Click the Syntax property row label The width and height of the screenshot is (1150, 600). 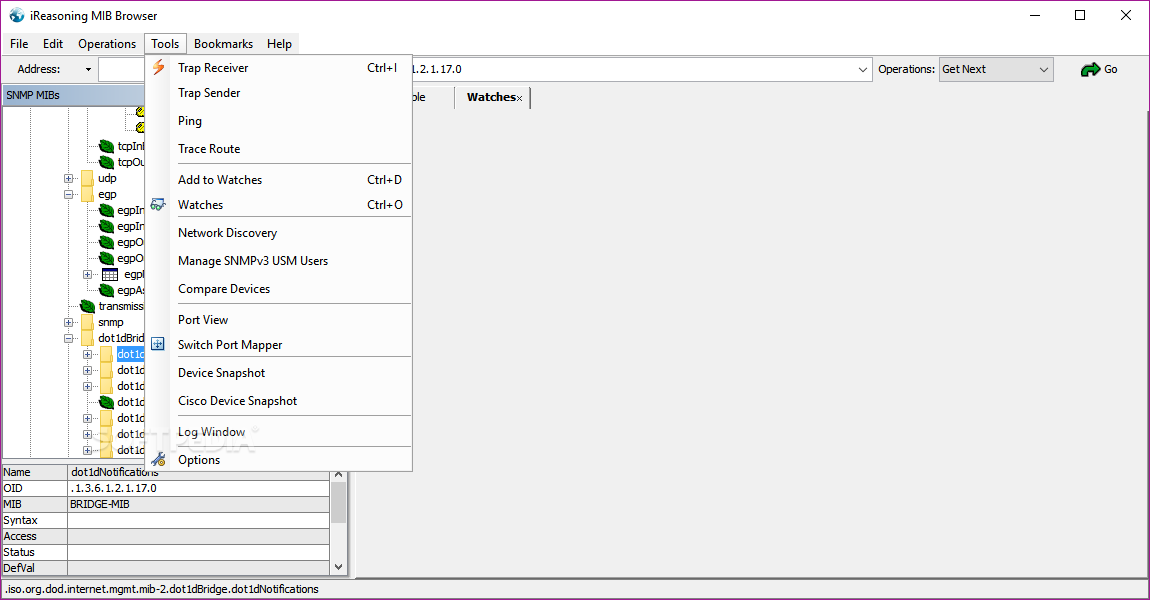tap(21, 521)
